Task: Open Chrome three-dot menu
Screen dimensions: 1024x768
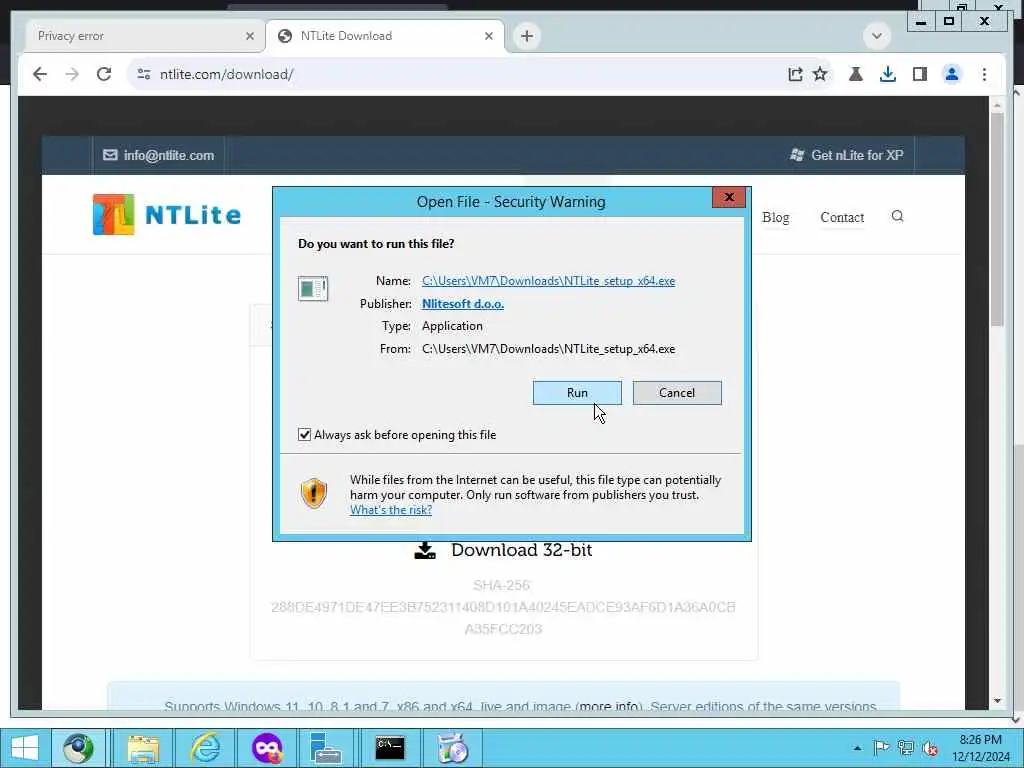Action: (x=984, y=74)
